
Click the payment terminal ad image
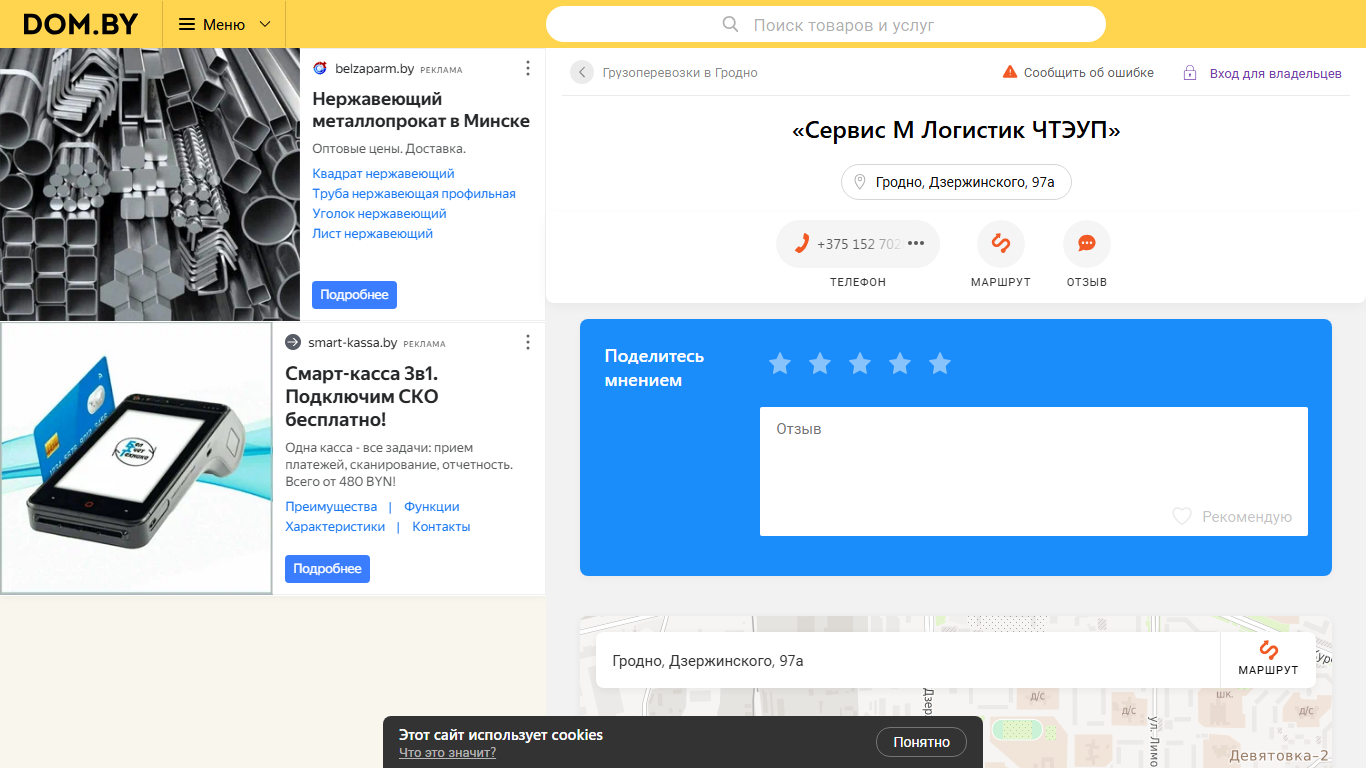pyautogui.click(x=136, y=458)
